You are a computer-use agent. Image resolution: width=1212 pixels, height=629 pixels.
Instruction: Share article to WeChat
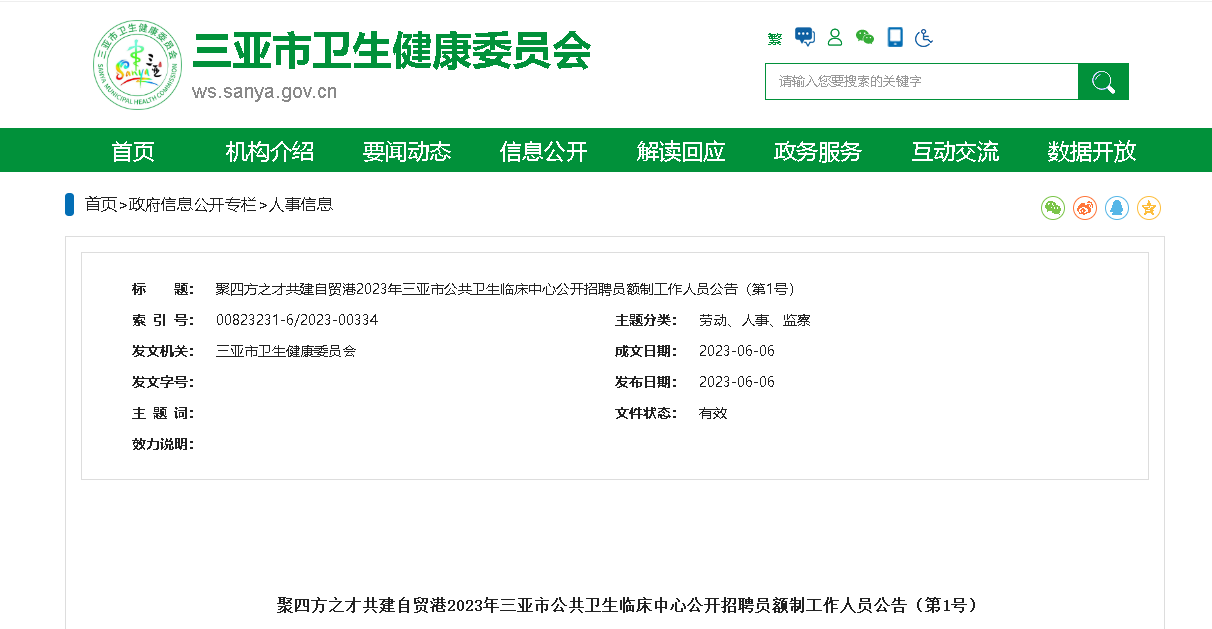[1053, 208]
